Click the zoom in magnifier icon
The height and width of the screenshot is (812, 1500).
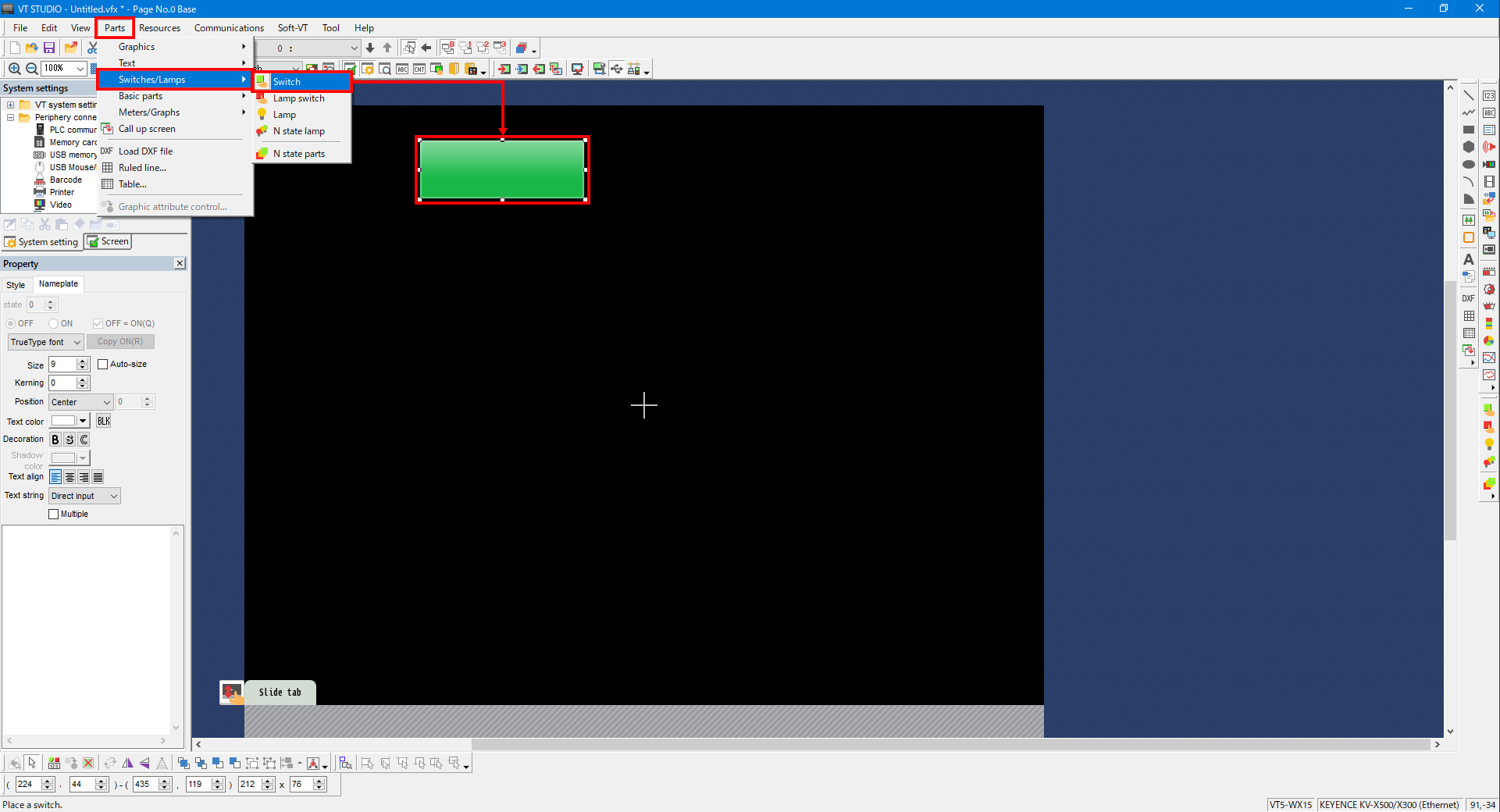14,69
